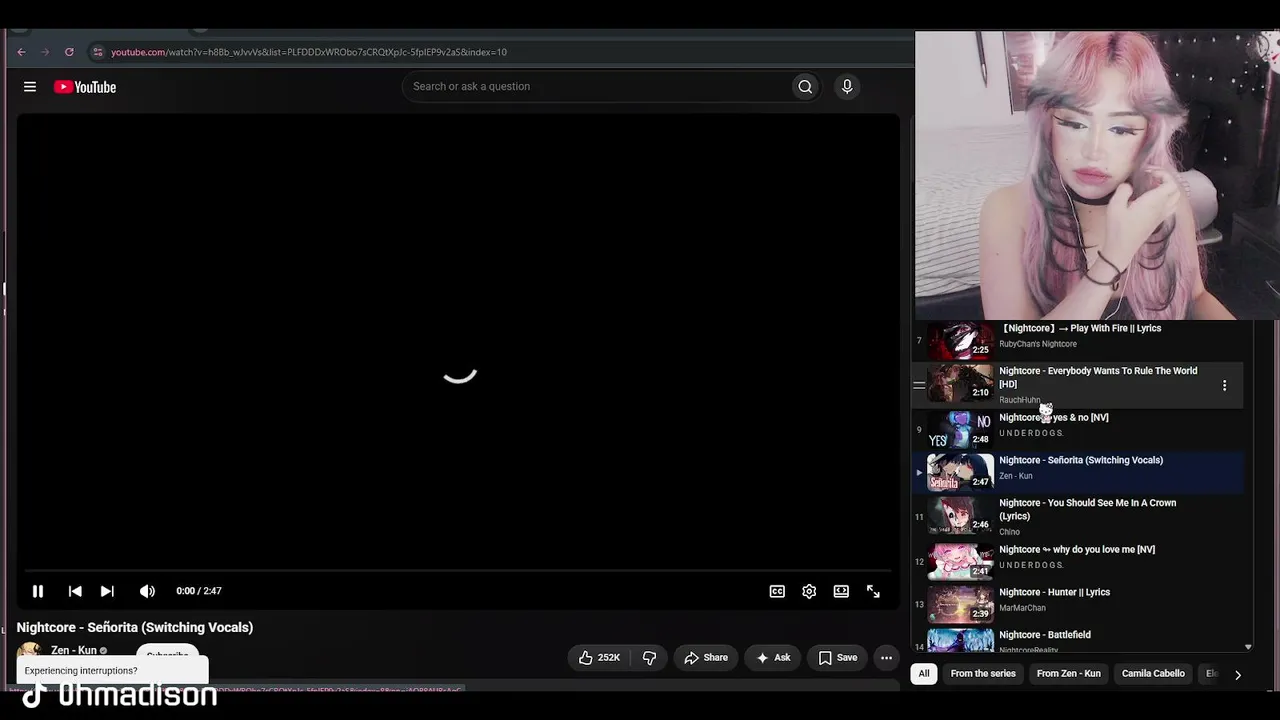Skip to the next video
The width and height of the screenshot is (1280, 720).
coord(107,591)
